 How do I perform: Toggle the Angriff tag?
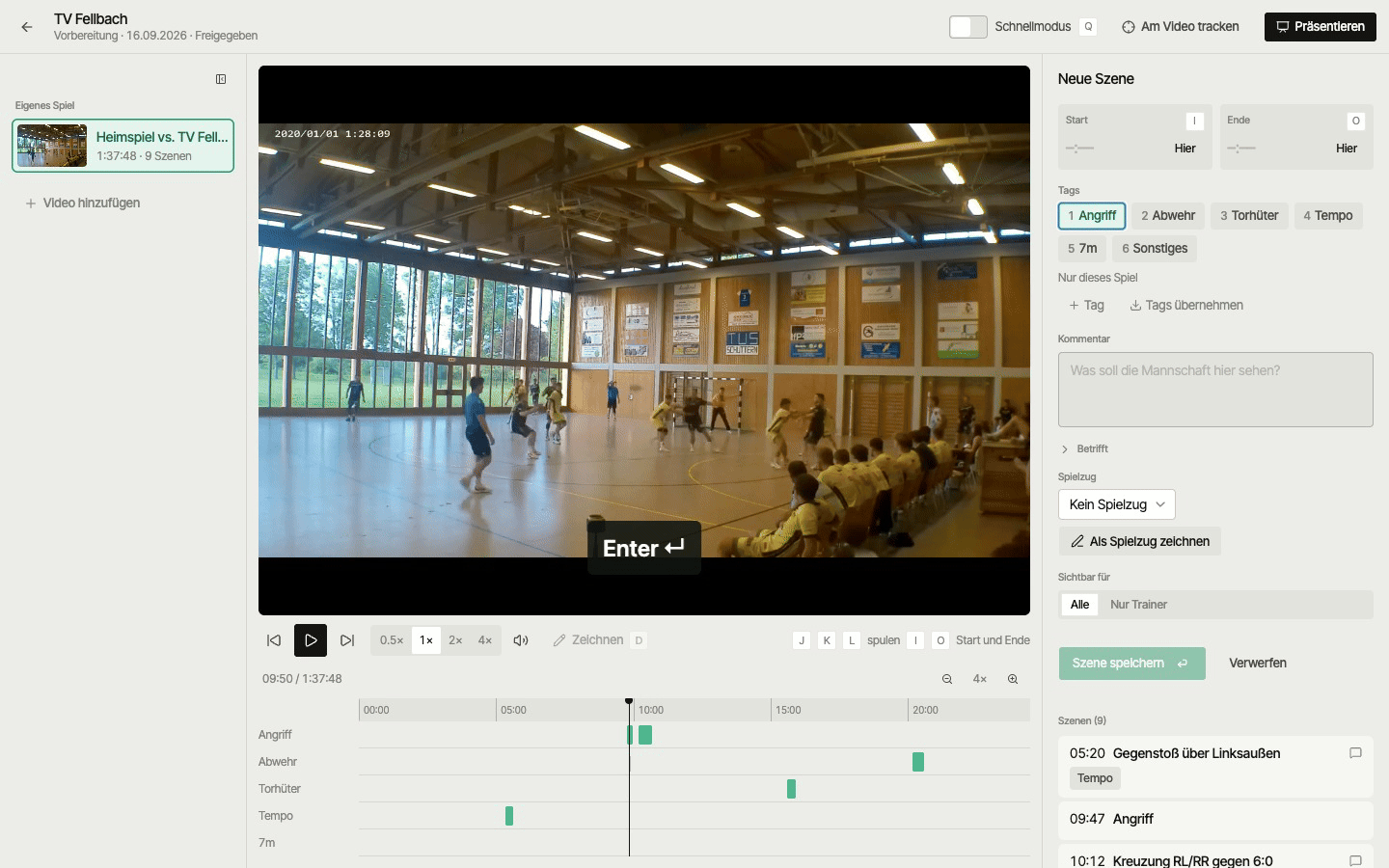[x=1092, y=215]
